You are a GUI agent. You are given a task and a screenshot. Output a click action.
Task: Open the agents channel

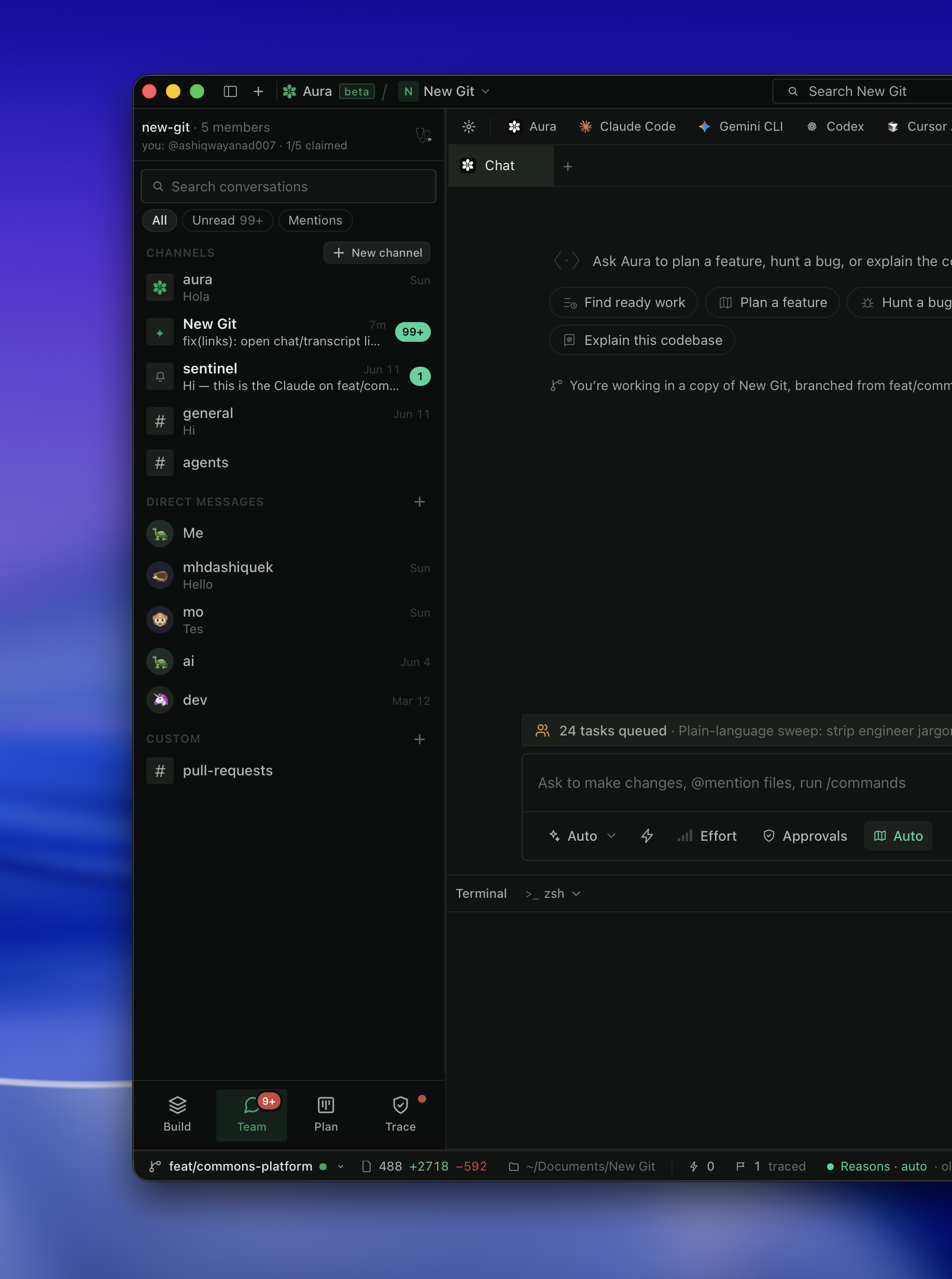pos(288,463)
